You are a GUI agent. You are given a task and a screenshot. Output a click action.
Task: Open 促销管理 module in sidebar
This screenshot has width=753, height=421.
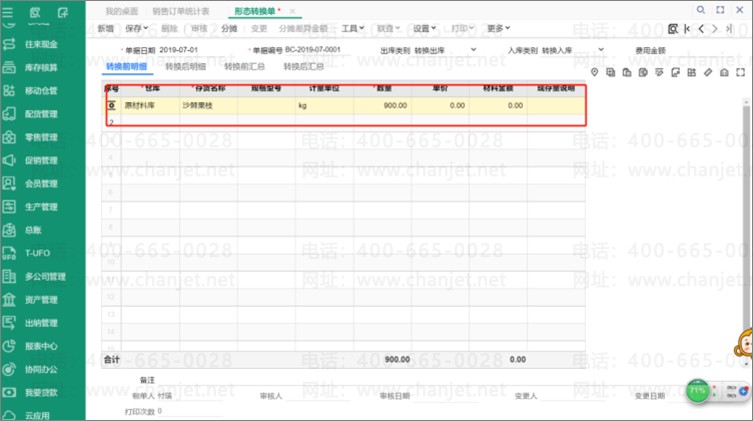pyautogui.click(x=41, y=160)
